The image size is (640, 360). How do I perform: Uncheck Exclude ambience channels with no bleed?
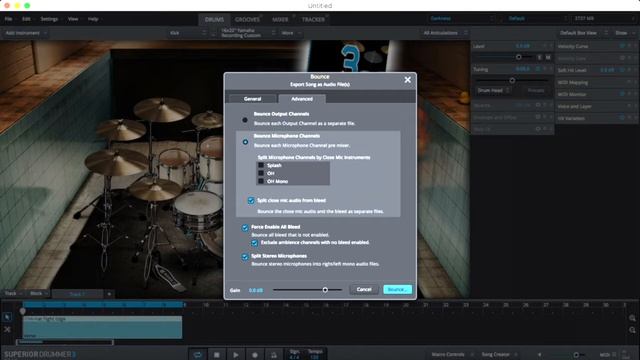click(255, 243)
